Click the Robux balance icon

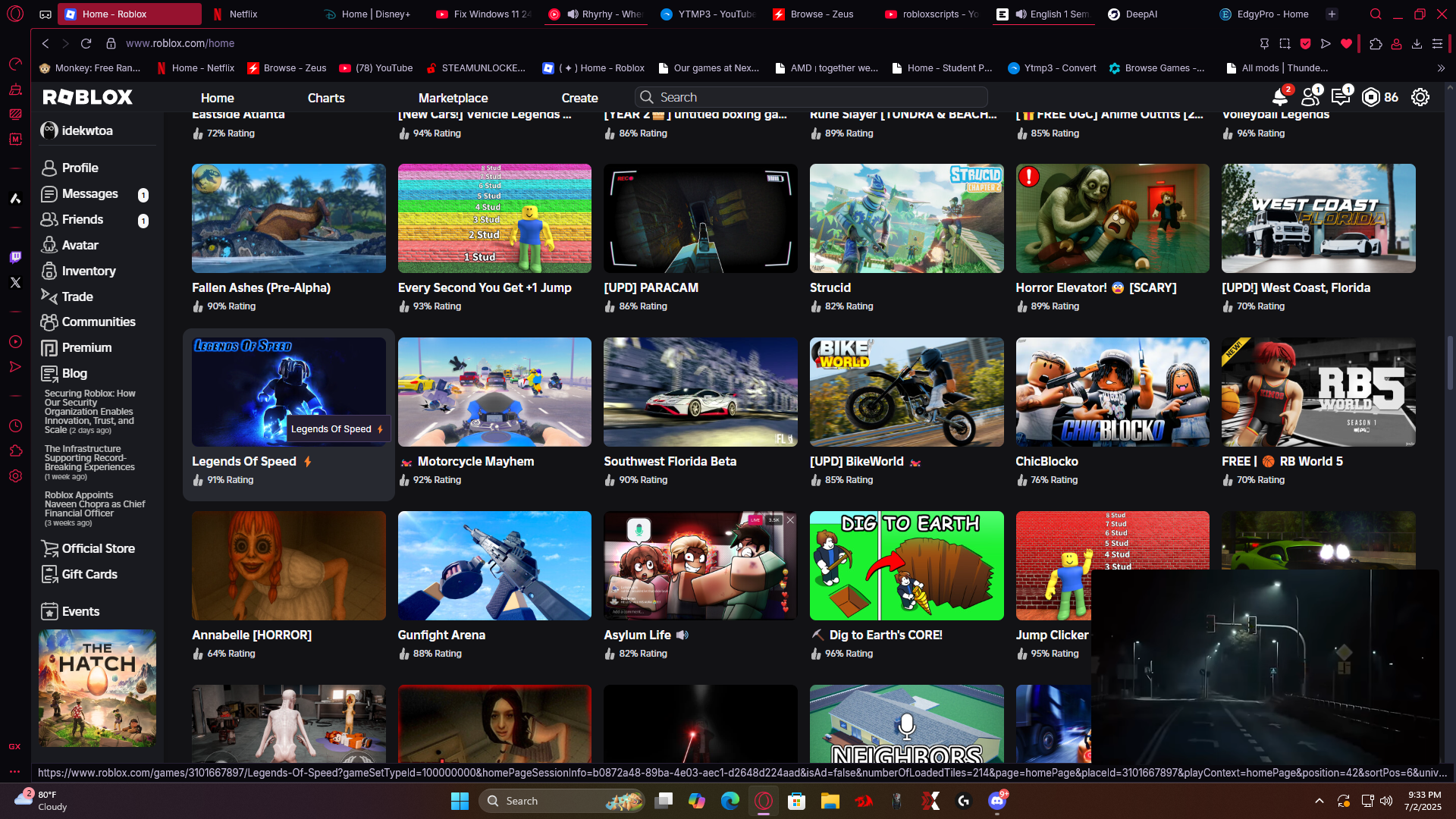[x=1371, y=97]
